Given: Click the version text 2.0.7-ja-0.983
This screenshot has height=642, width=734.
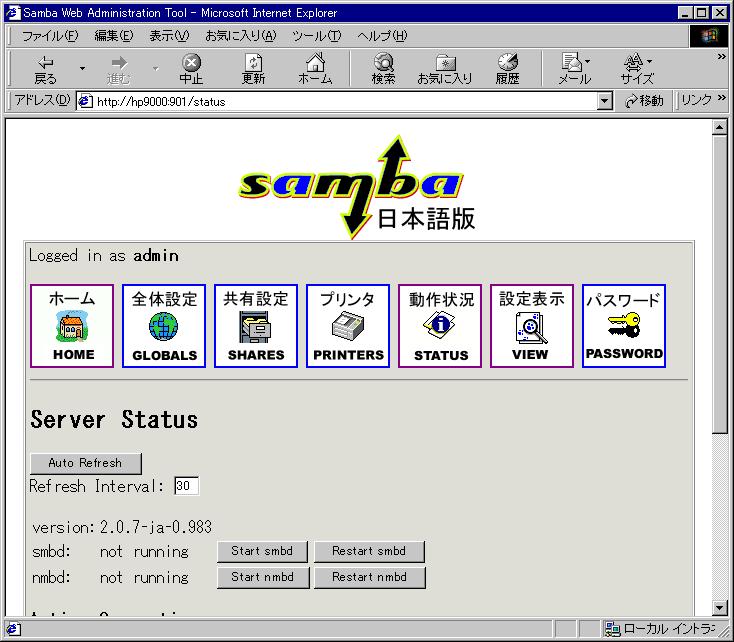Looking at the screenshot, I should click(156, 527).
